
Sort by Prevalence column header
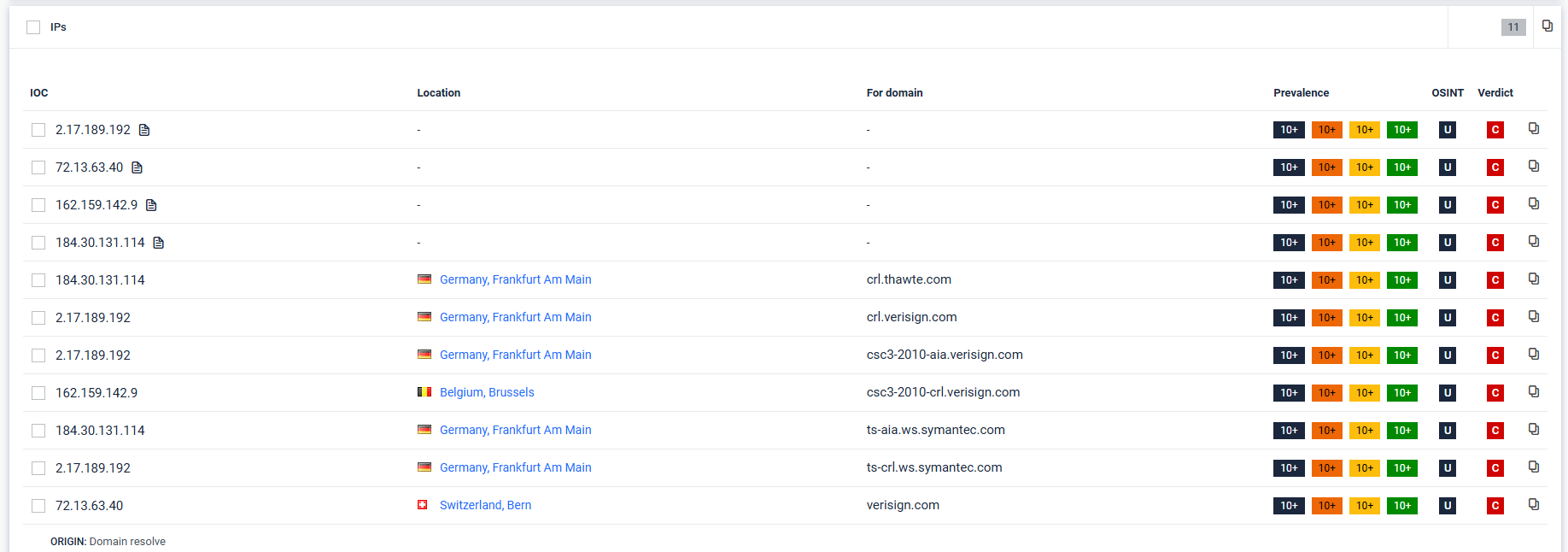(x=1301, y=93)
